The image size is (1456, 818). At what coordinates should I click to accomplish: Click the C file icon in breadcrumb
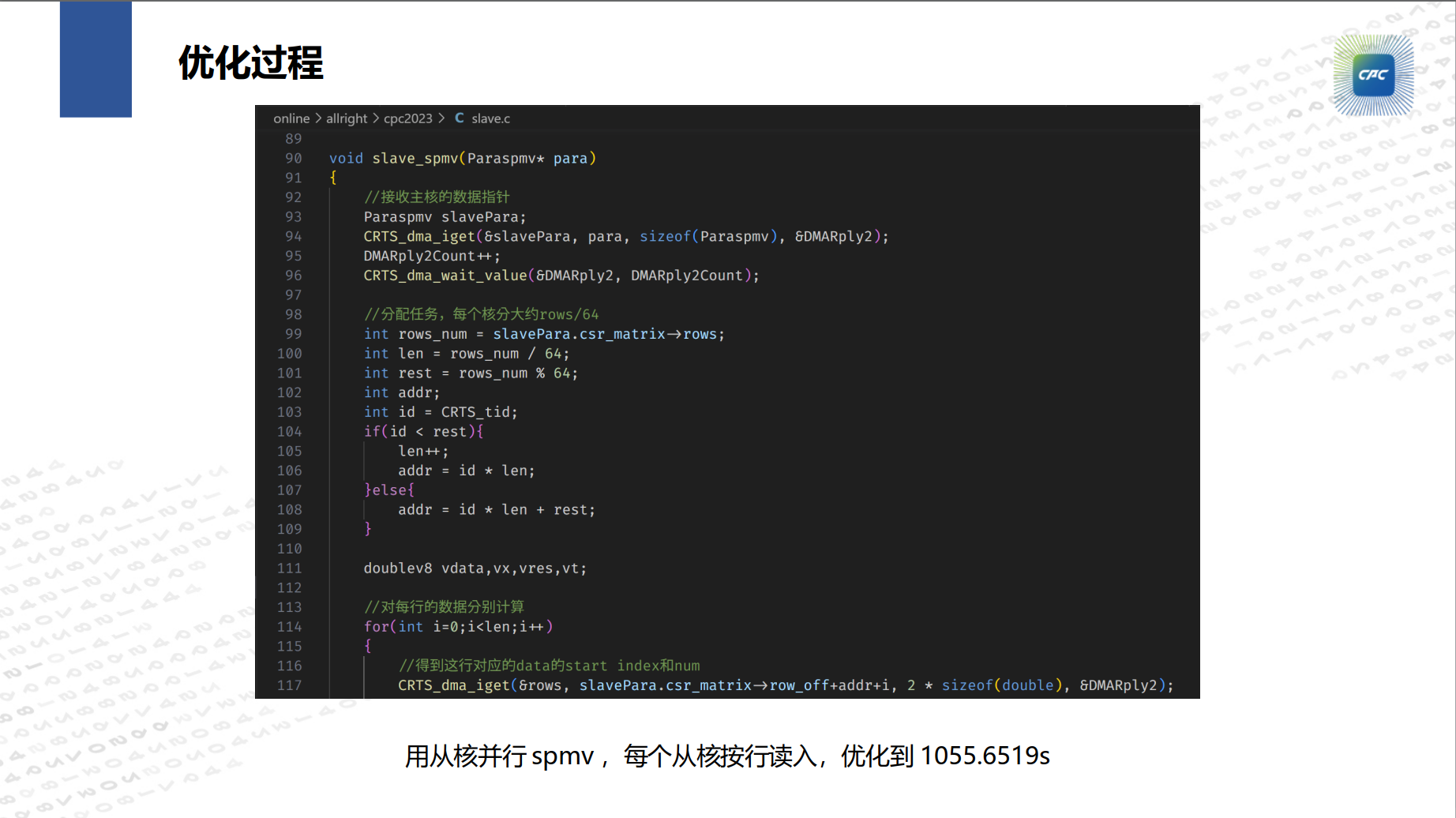(x=459, y=118)
